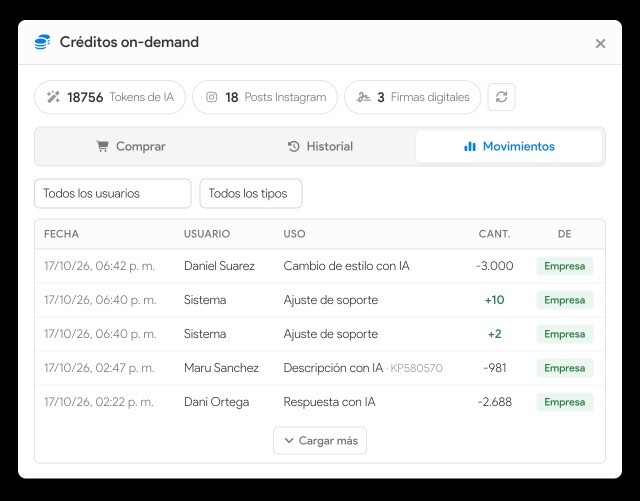The image size is (640, 501).
Task: Click the 18 Posts Instagram pill
Action: (x=265, y=97)
